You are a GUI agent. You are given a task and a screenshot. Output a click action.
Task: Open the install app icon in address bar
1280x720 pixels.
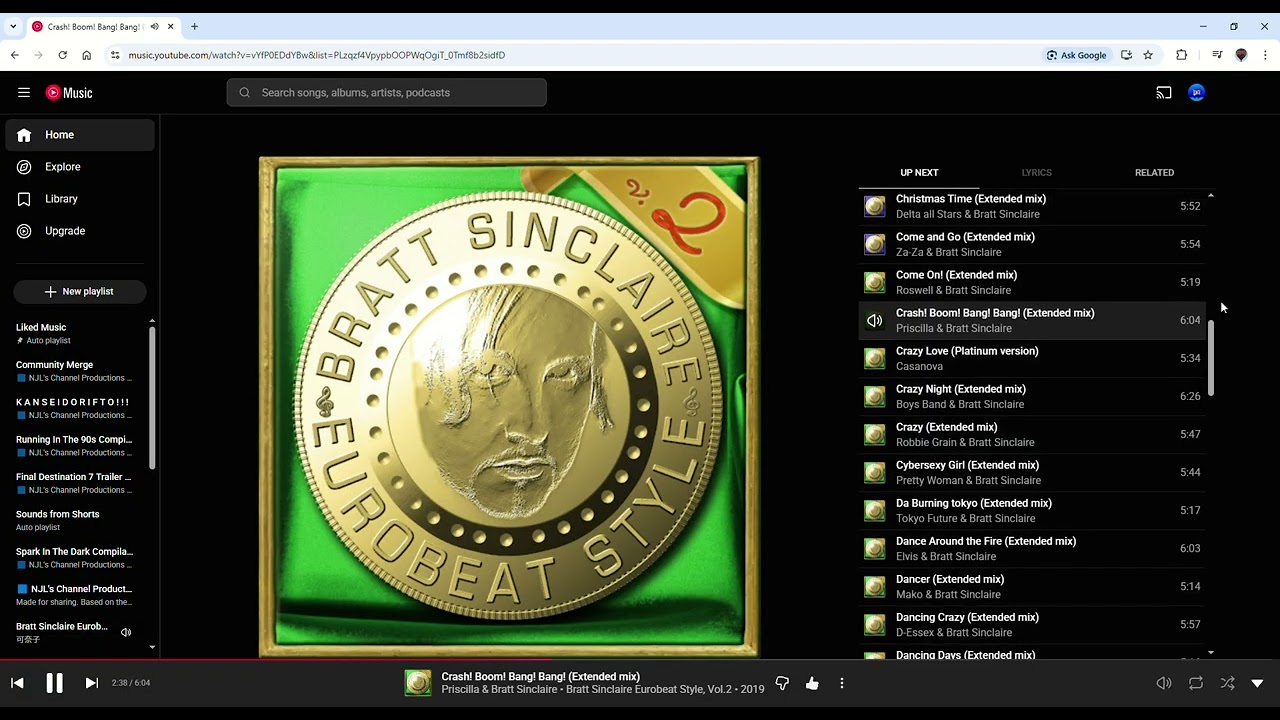pos(1126,55)
